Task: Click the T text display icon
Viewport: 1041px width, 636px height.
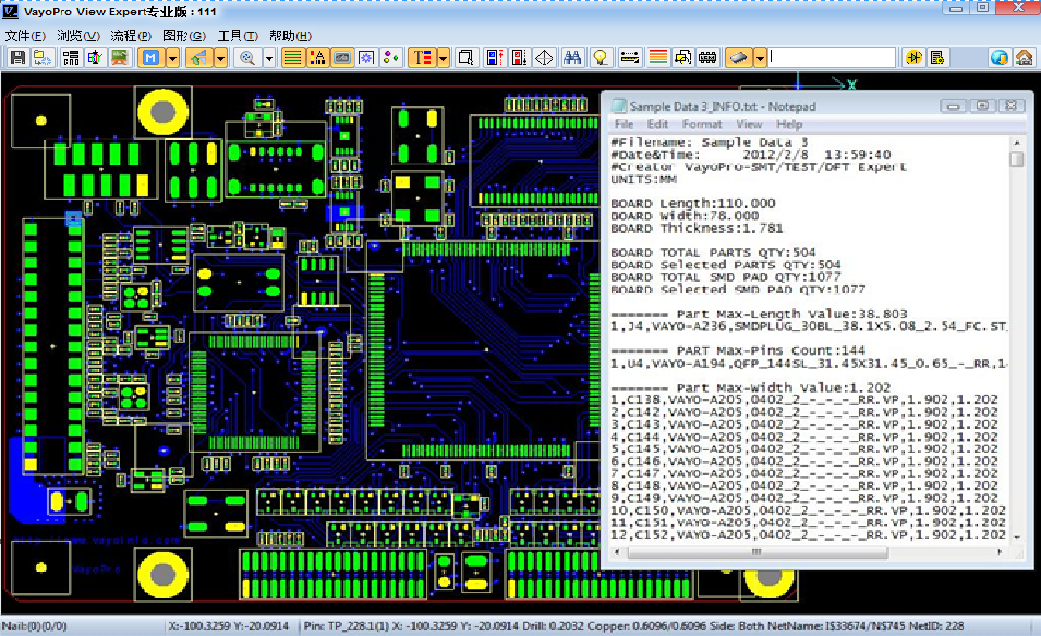Action: coord(422,58)
